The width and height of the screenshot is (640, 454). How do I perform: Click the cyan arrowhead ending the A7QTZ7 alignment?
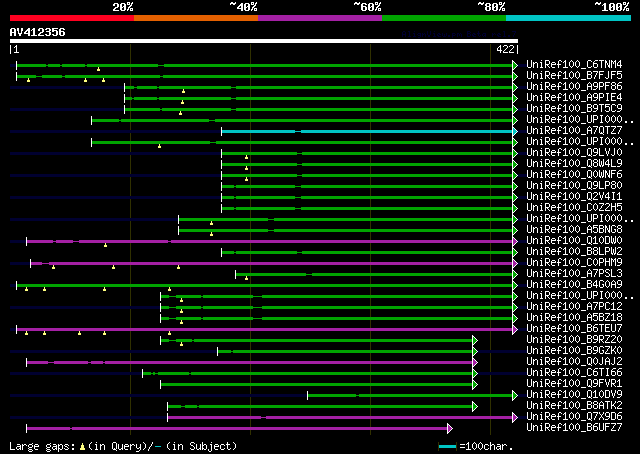click(x=515, y=131)
